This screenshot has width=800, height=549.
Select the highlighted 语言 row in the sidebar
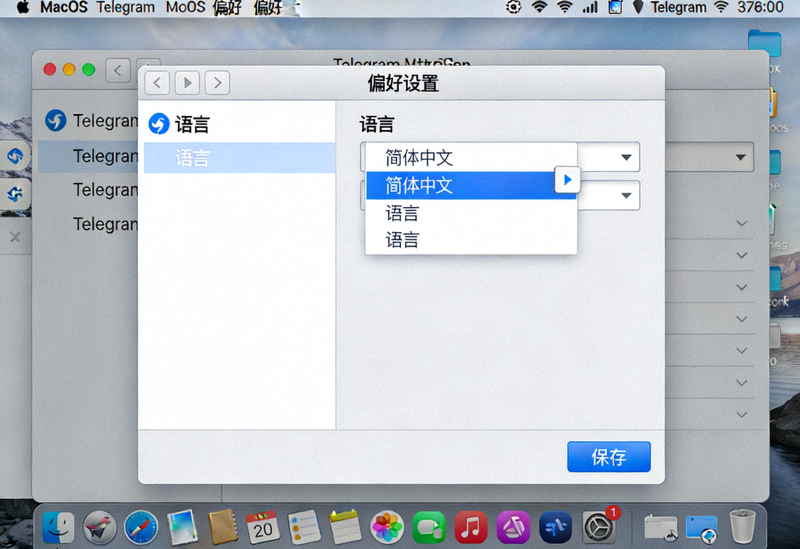pyautogui.click(x=239, y=158)
